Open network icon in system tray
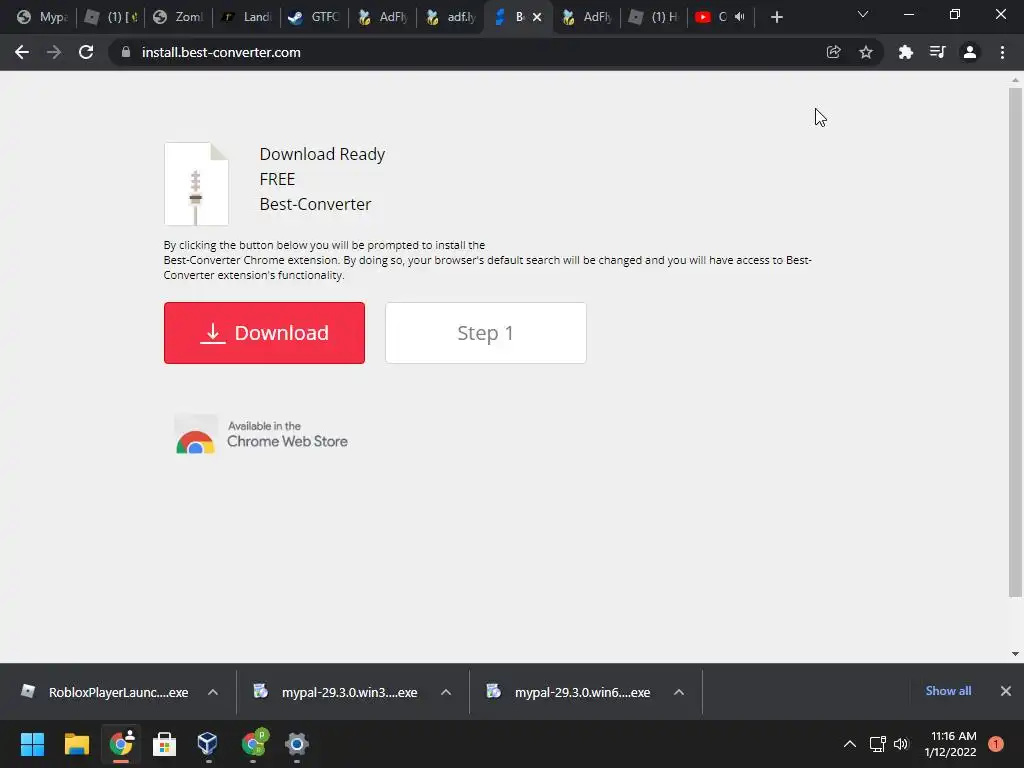This screenshot has height=768, width=1024. 878,744
